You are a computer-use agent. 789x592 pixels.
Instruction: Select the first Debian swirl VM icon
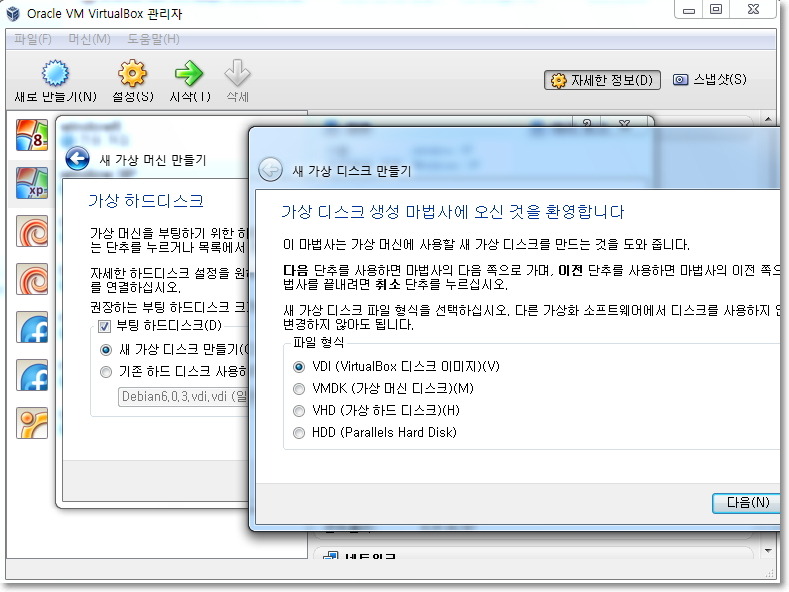pyautogui.click(x=32, y=231)
